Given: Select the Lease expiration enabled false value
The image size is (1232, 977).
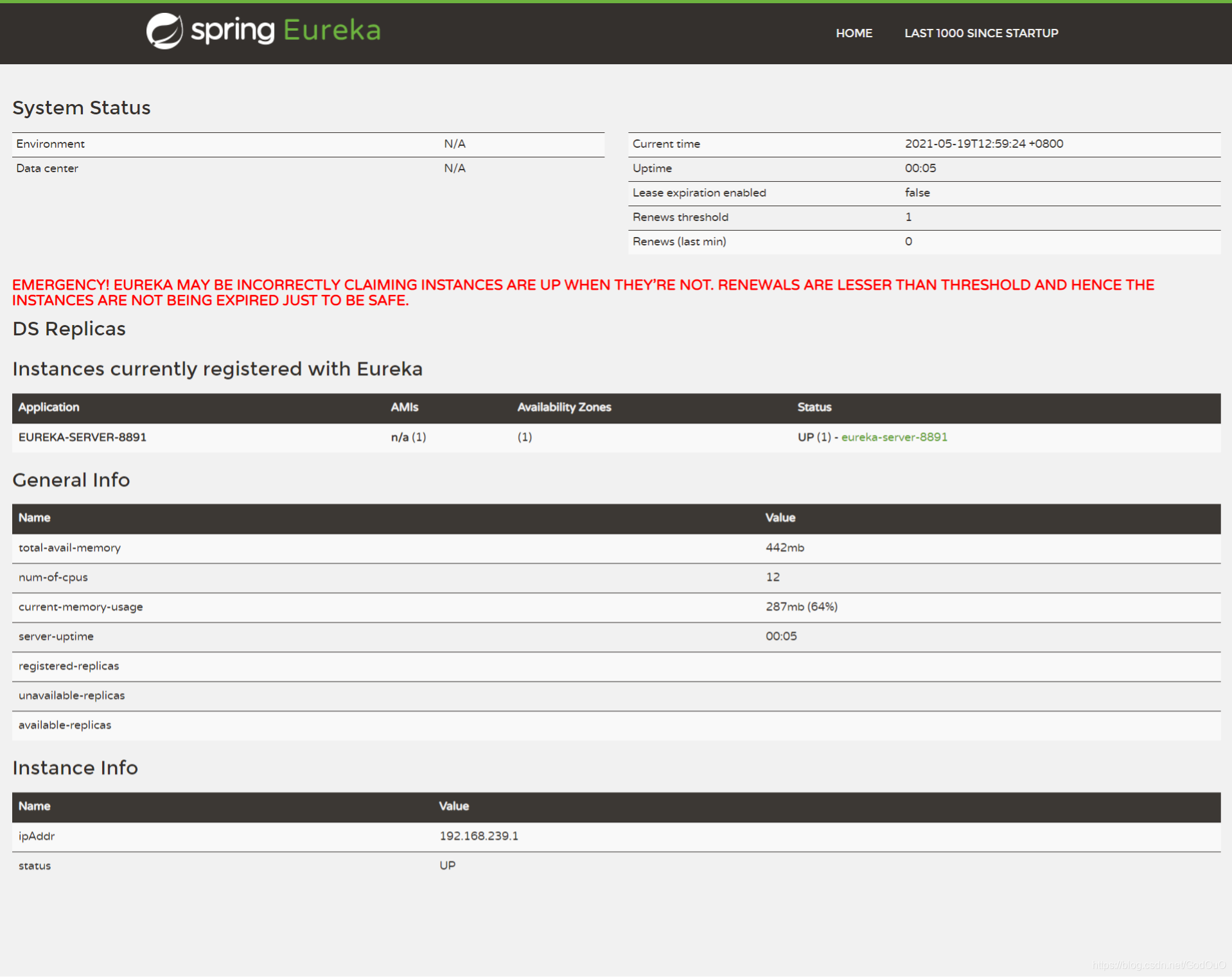Looking at the screenshot, I should [917, 192].
